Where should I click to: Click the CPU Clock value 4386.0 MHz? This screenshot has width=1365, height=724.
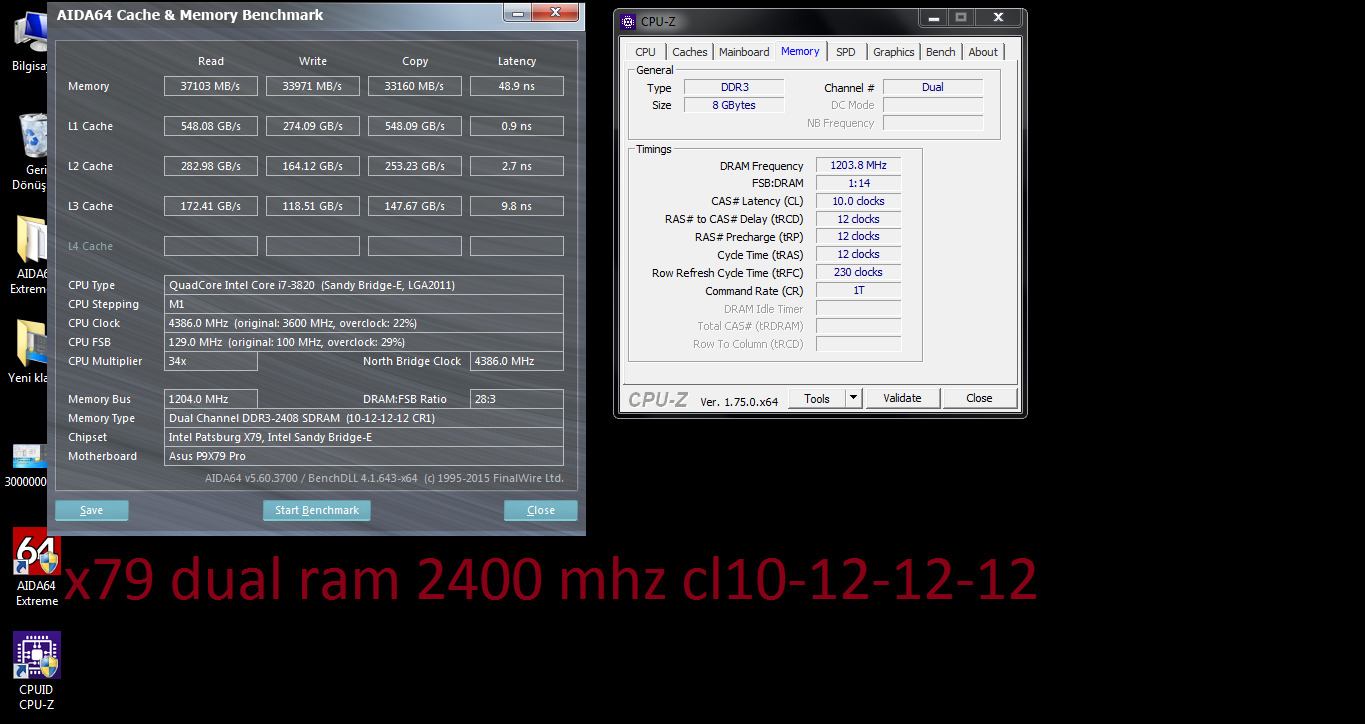tap(364, 323)
